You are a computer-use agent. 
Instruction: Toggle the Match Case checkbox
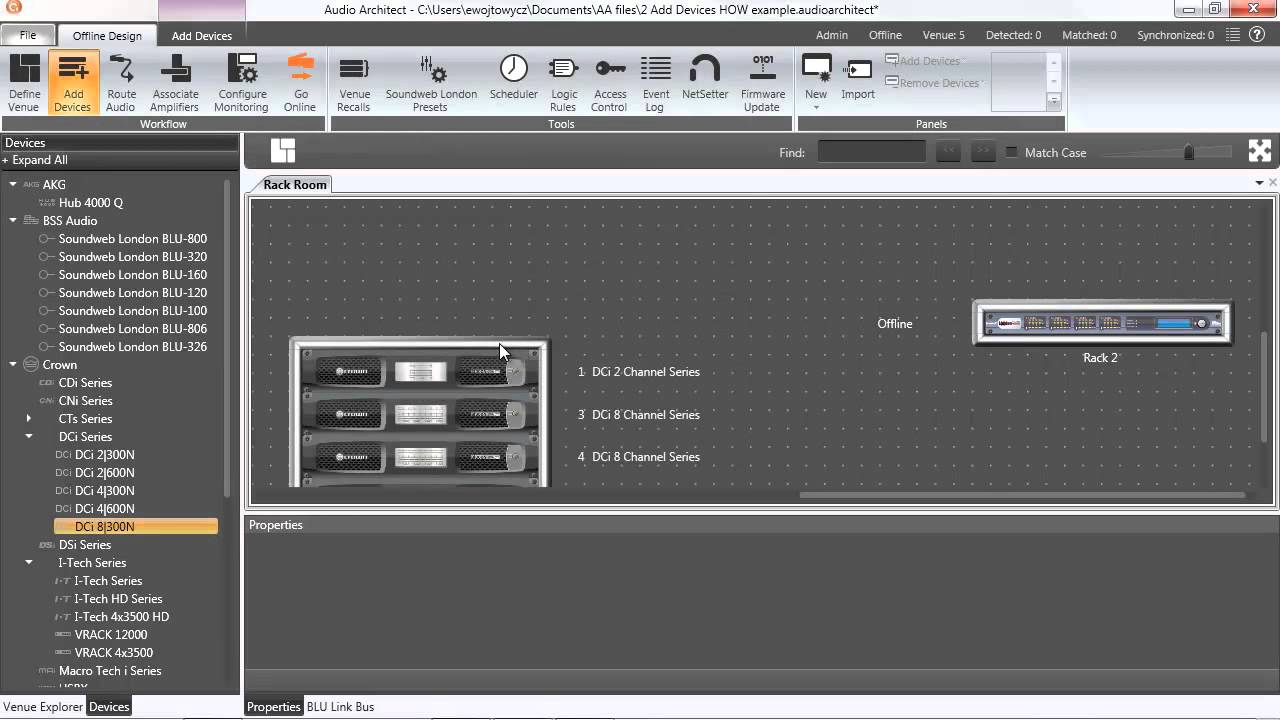(1011, 153)
